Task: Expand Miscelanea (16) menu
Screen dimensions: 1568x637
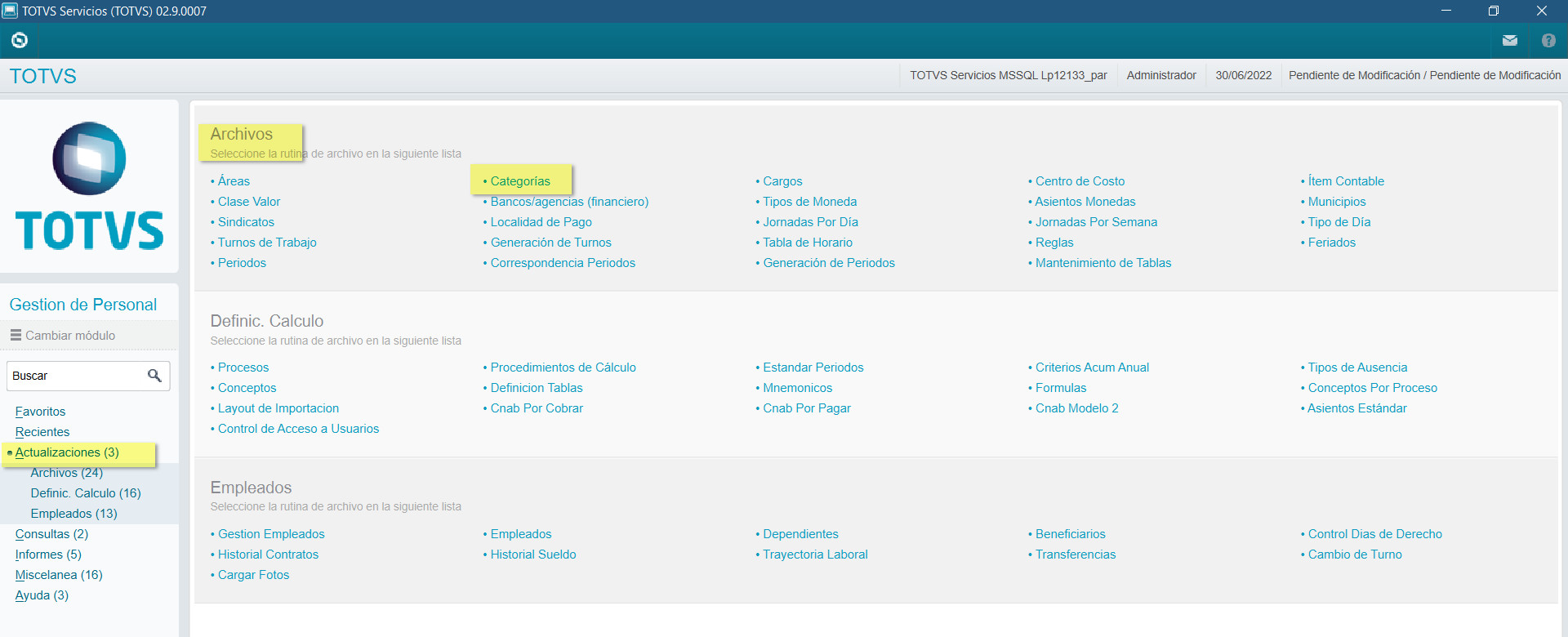Action: click(x=59, y=575)
